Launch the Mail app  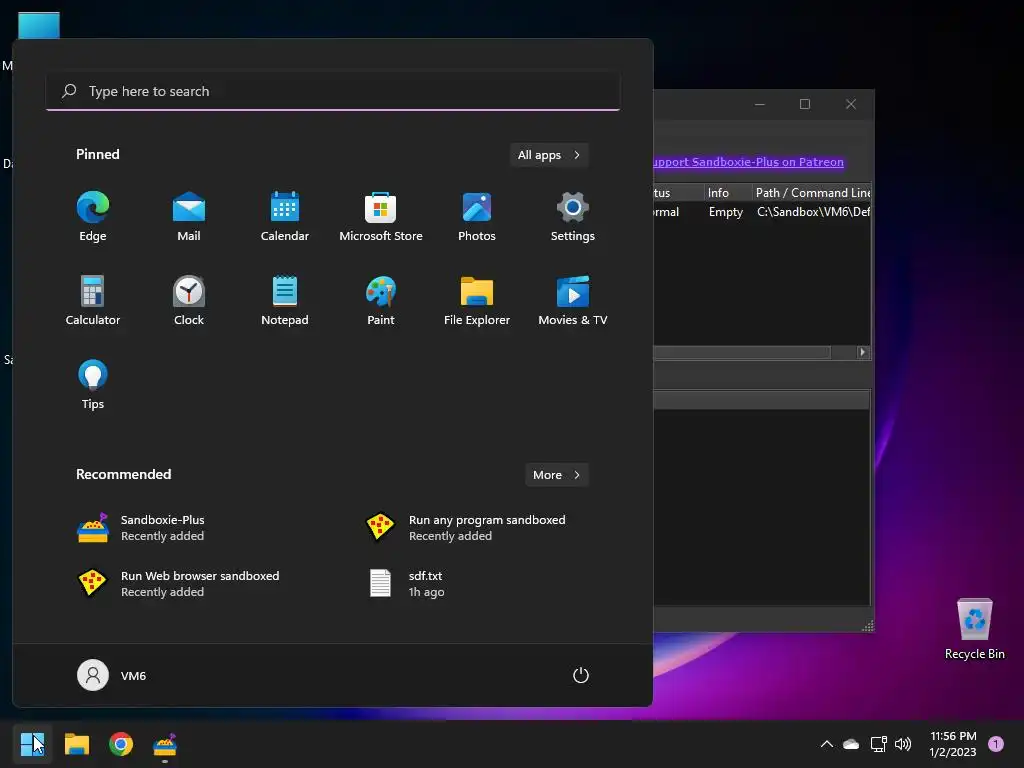[x=189, y=216]
